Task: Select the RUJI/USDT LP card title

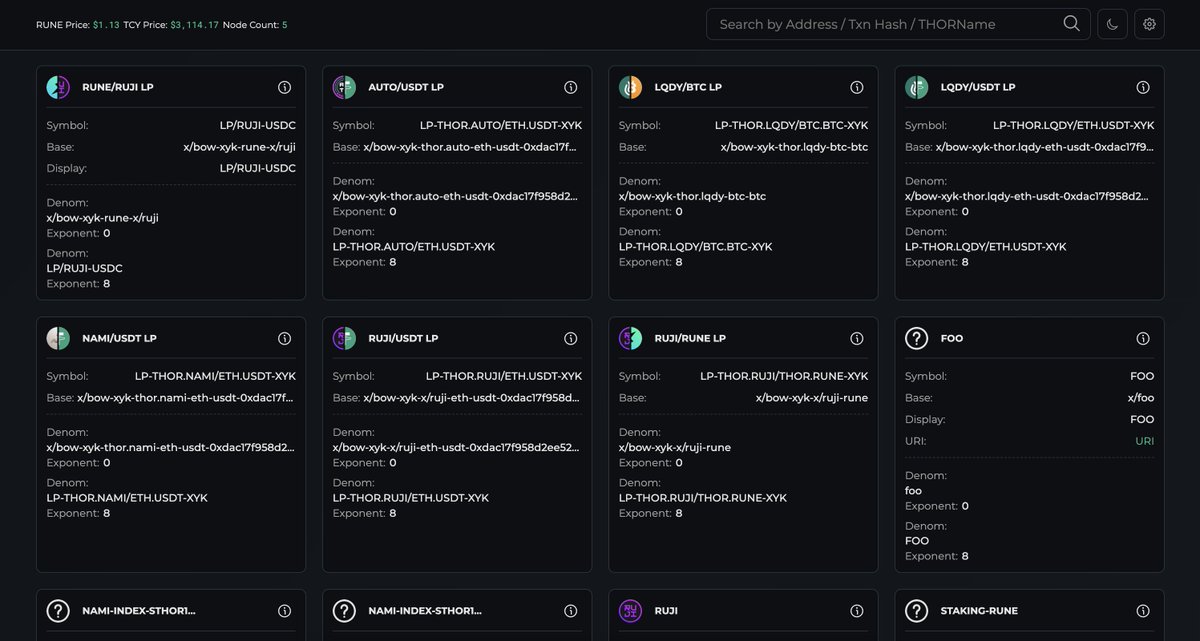Action: pos(403,339)
